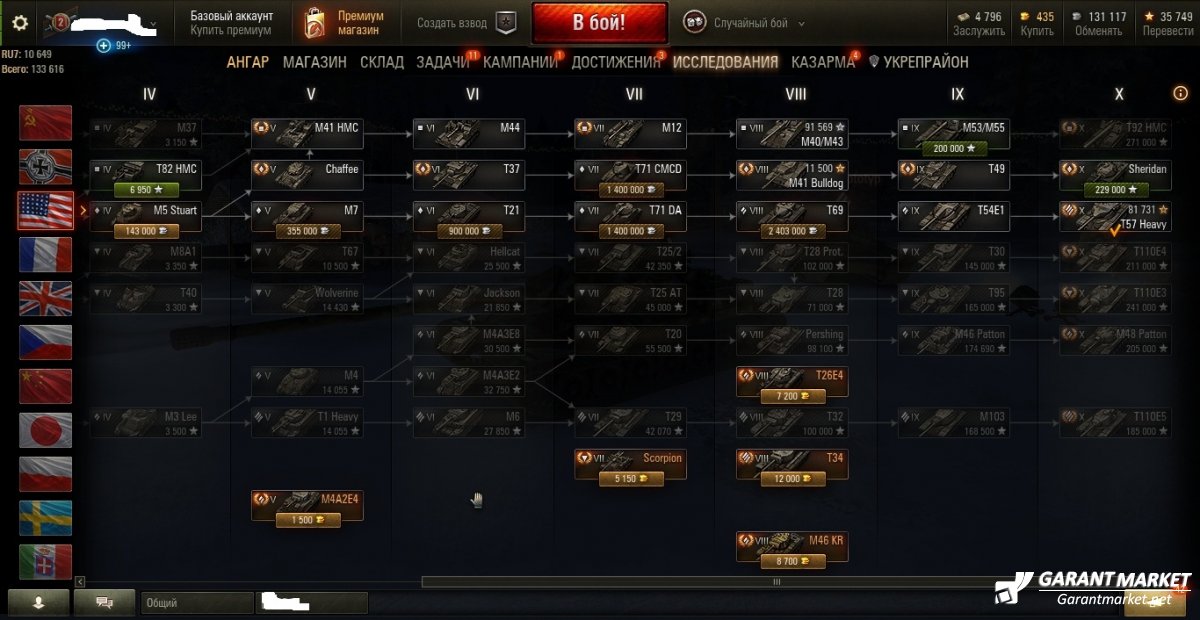Screen dimensions: 1200x620
Task: Select the Japan nation flag
Action: tap(46, 430)
